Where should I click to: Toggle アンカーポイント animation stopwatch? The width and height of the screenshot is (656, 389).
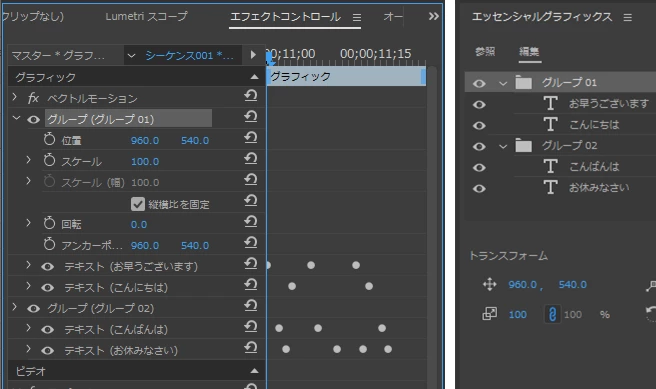tap(49, 244)
